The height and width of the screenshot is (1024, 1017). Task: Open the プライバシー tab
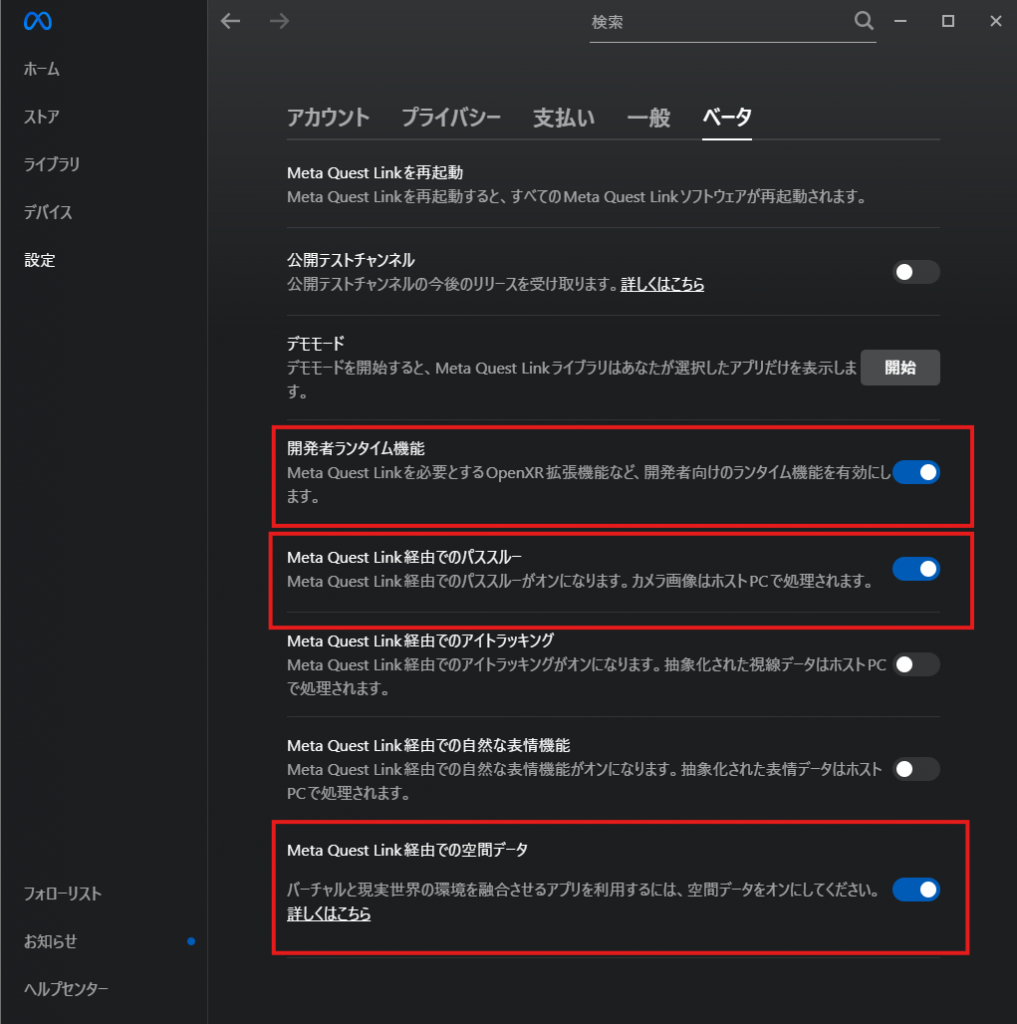451,117
